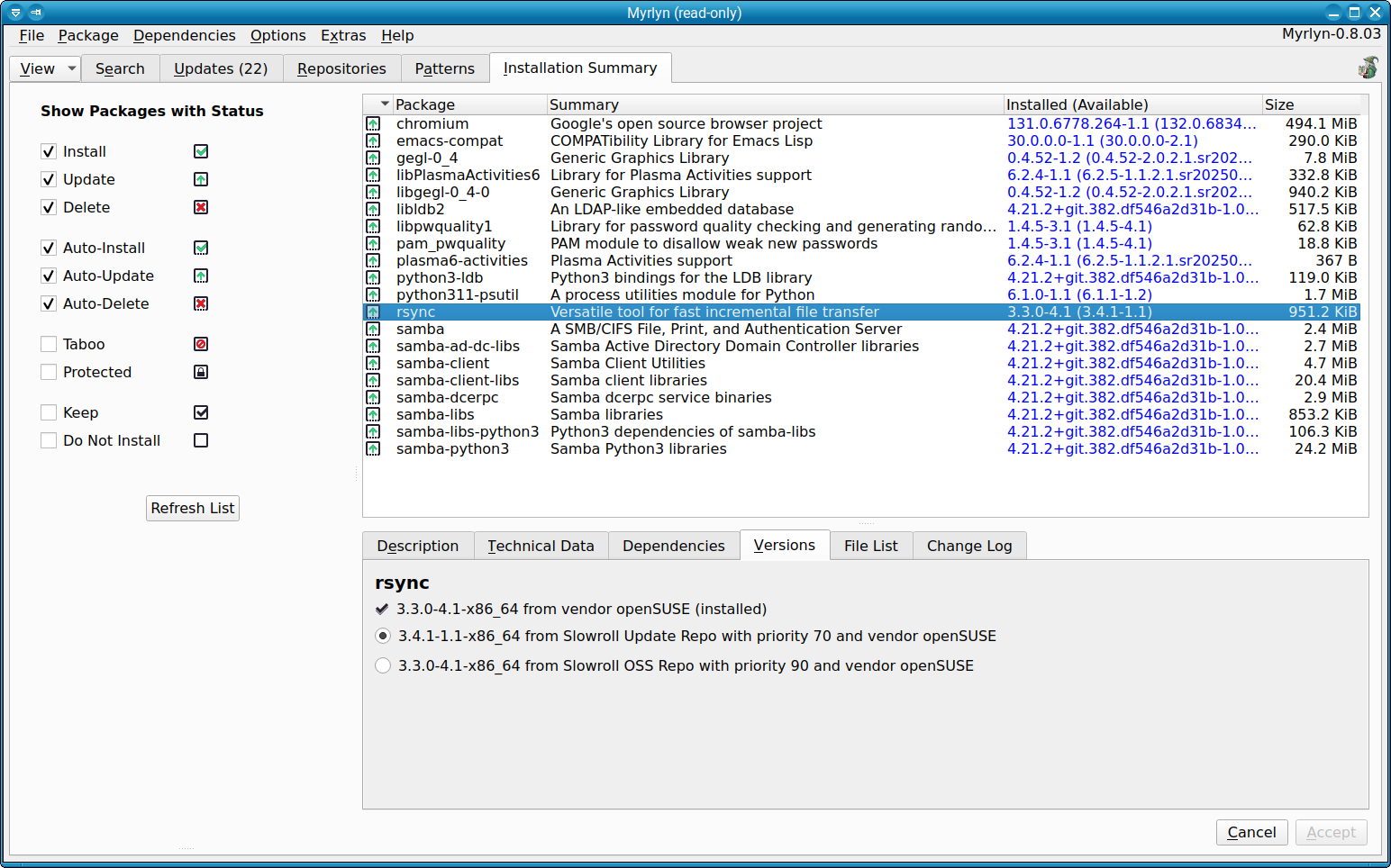Click the window menu icon in title bar

pos(15,13)
